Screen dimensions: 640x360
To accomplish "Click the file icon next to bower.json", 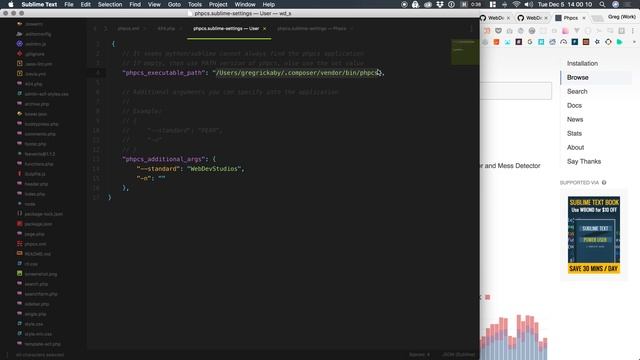I will 19,114.
